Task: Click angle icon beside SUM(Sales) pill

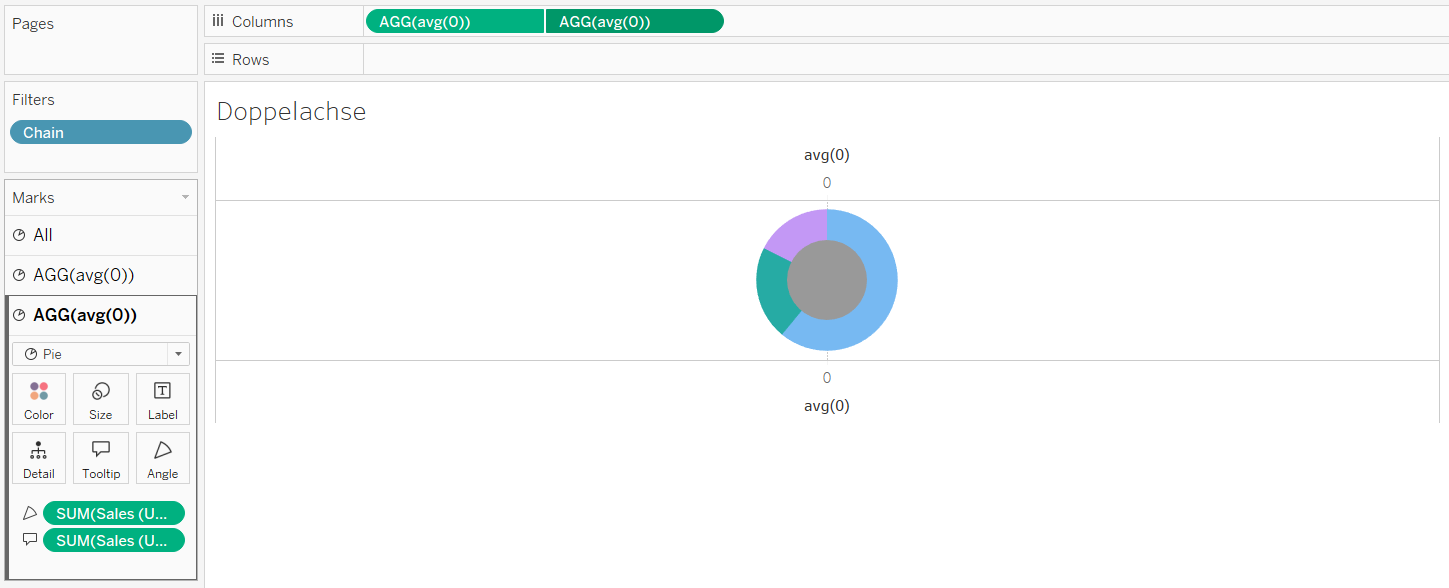Action: point(30,513)
